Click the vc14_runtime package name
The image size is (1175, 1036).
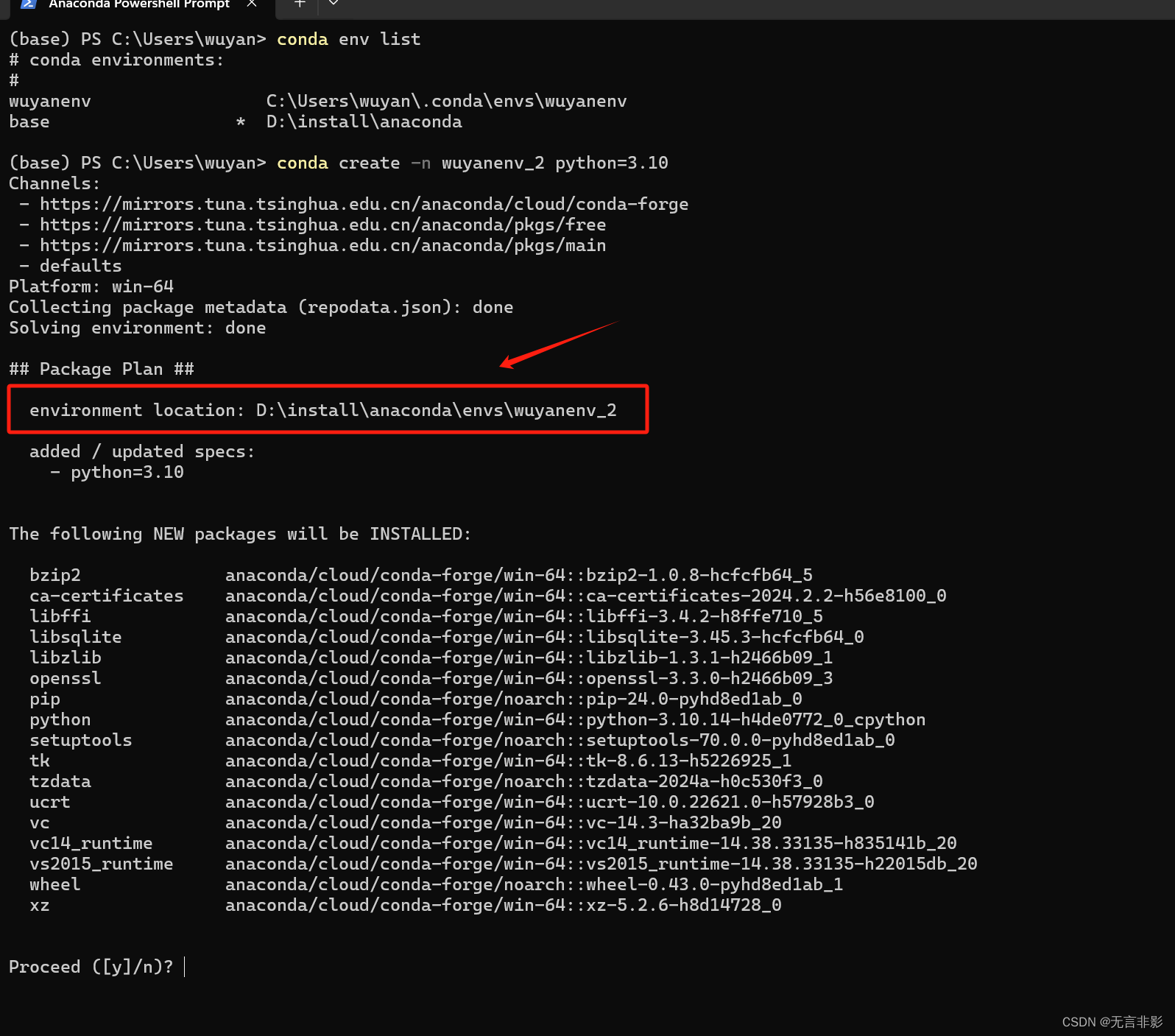click(x=91, y=843)
